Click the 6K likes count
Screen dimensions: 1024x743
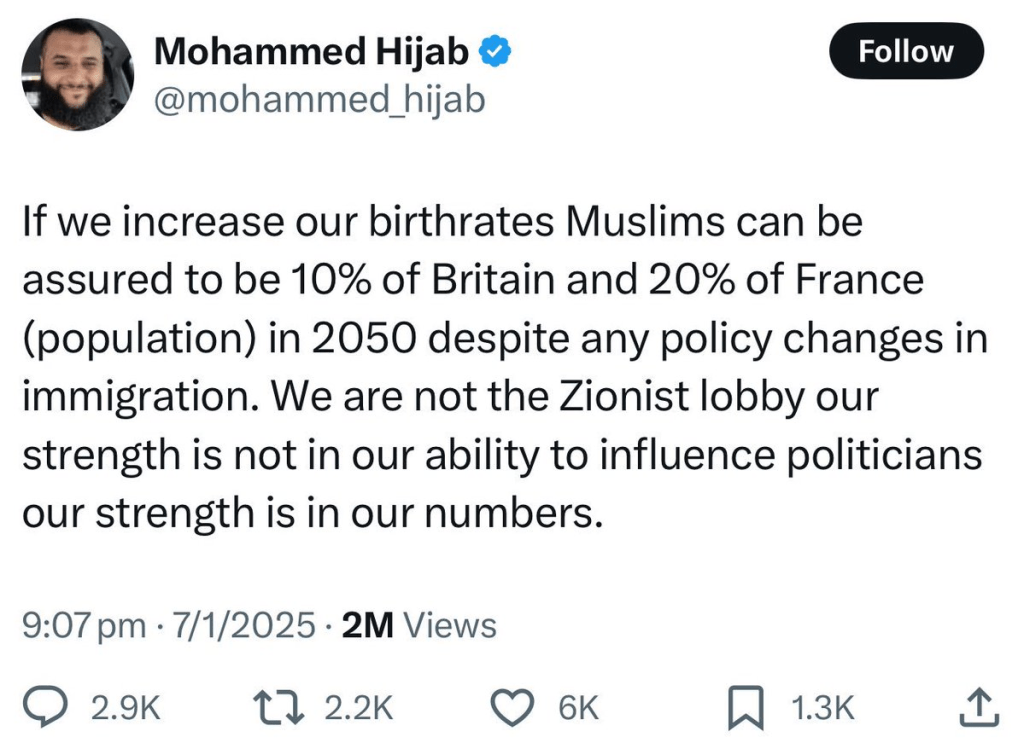click(x=578, y=708)
